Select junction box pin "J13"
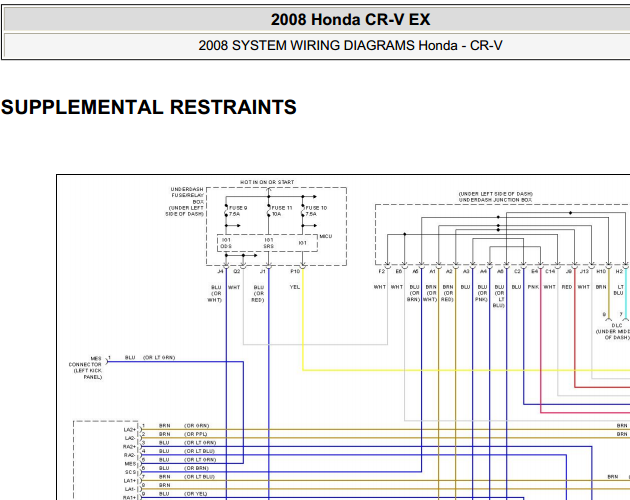Screen dimensions: 630x500 pos(584,272)
